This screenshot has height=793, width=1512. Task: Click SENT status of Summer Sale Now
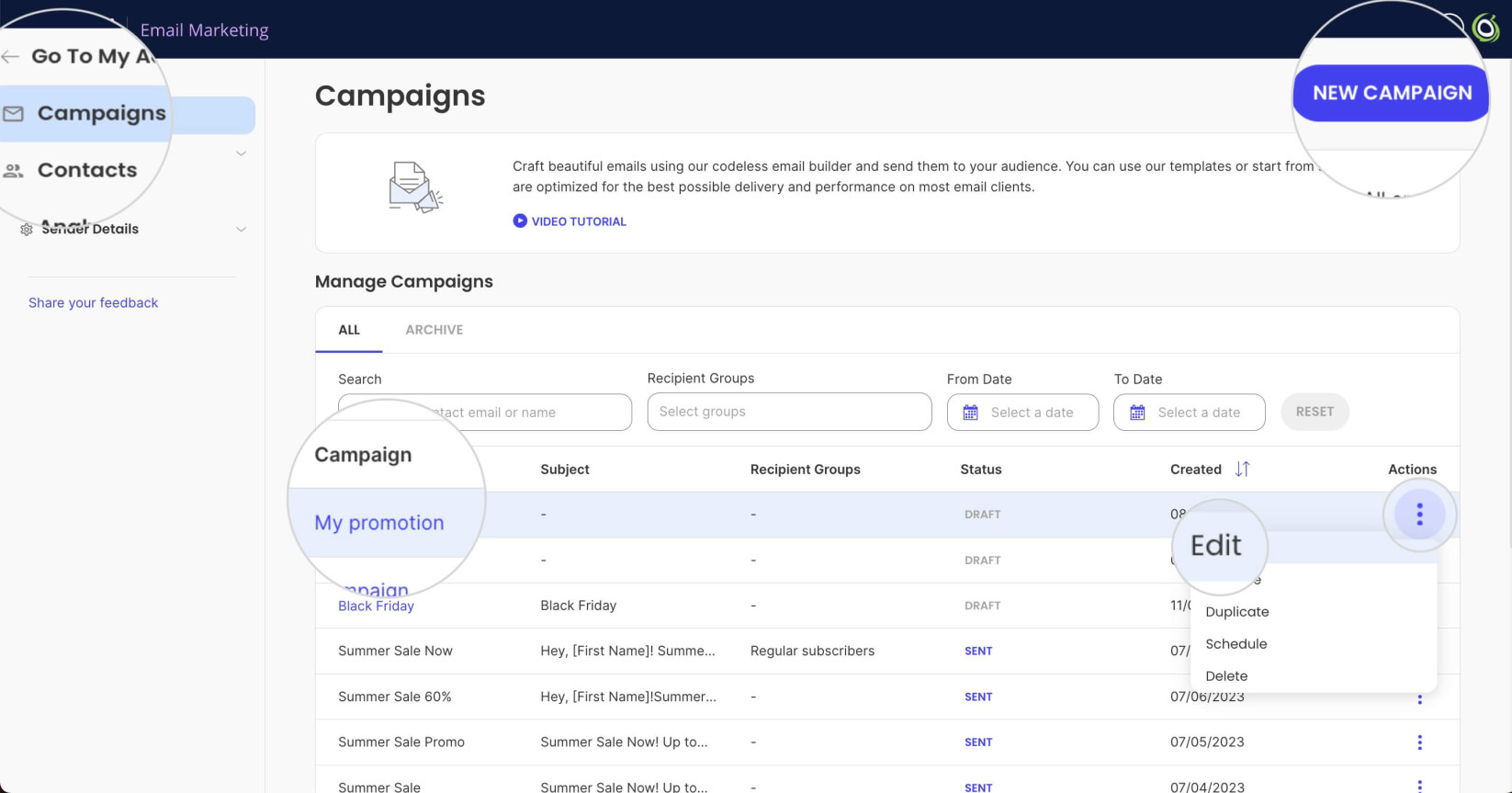(978, 651)
